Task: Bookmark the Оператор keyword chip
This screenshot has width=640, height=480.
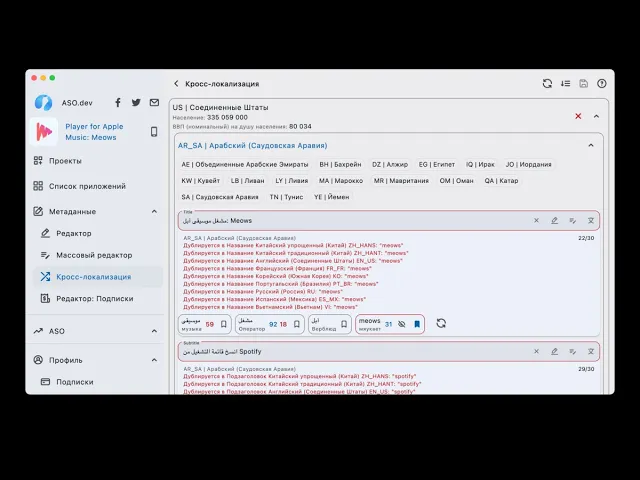Action: click(297, 324)
